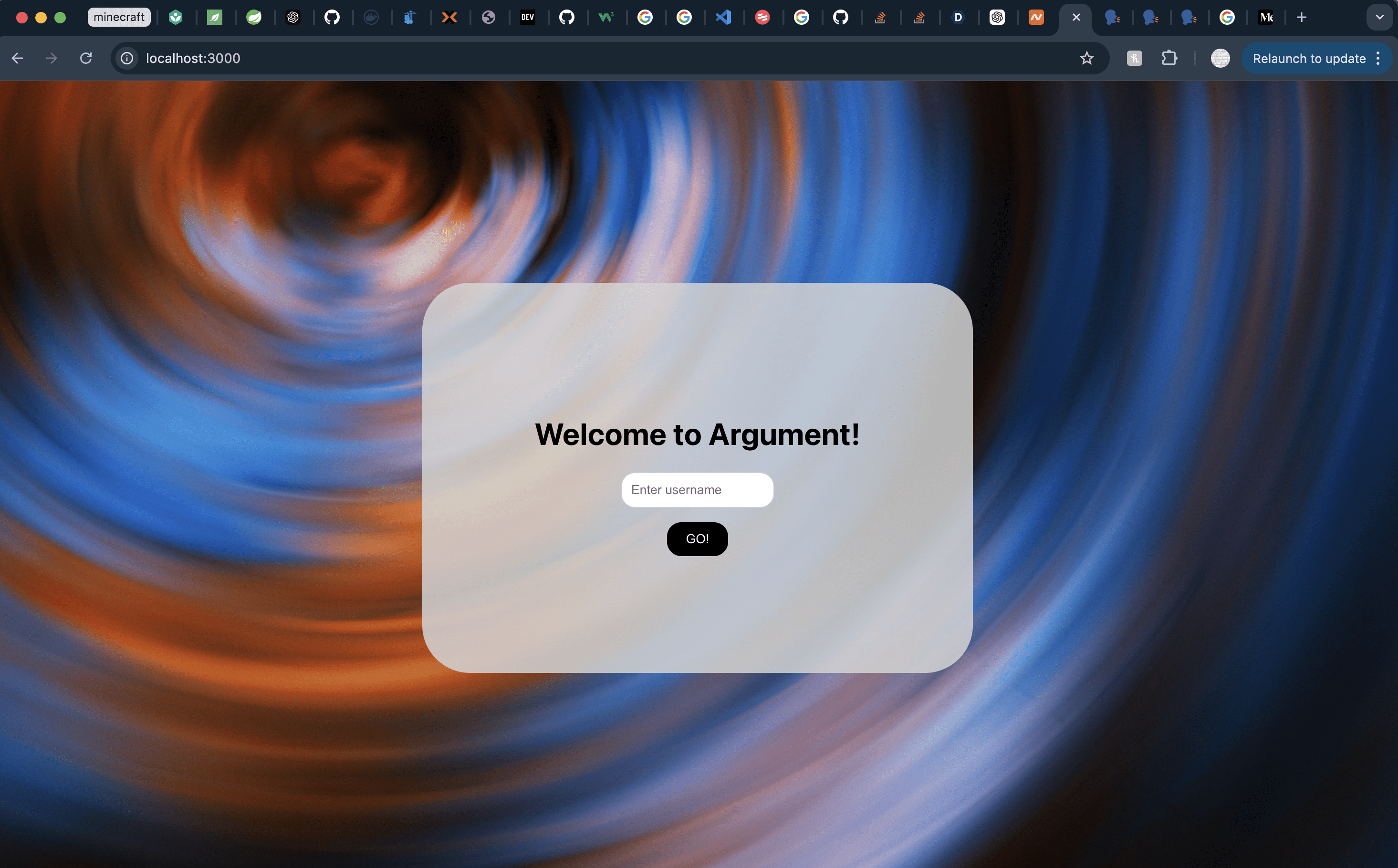Click Relaunch to update button
This screenshot has width=1398, height=868.
click(x=1308, y=58)
